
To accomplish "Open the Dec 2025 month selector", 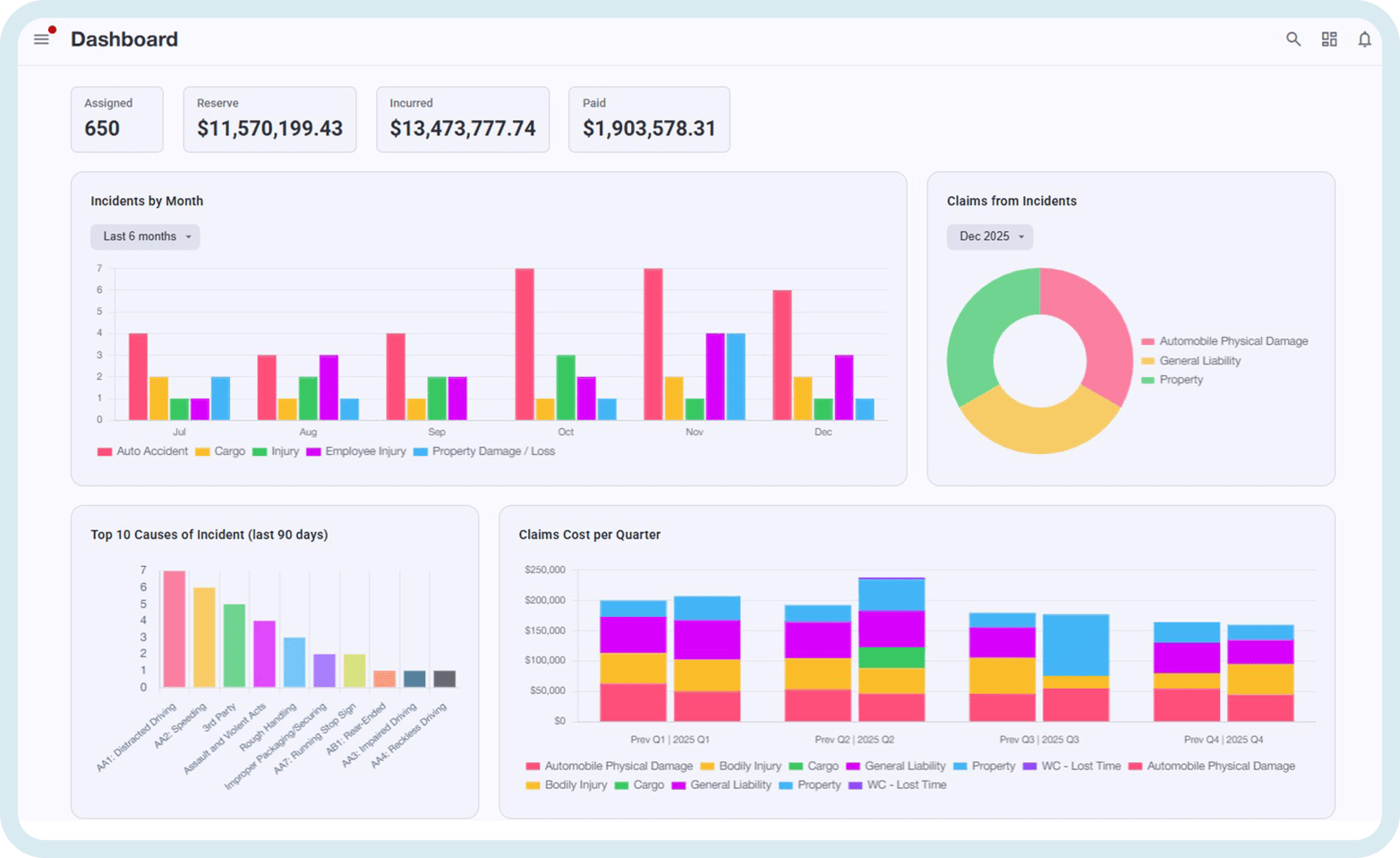I will point(989,236).
